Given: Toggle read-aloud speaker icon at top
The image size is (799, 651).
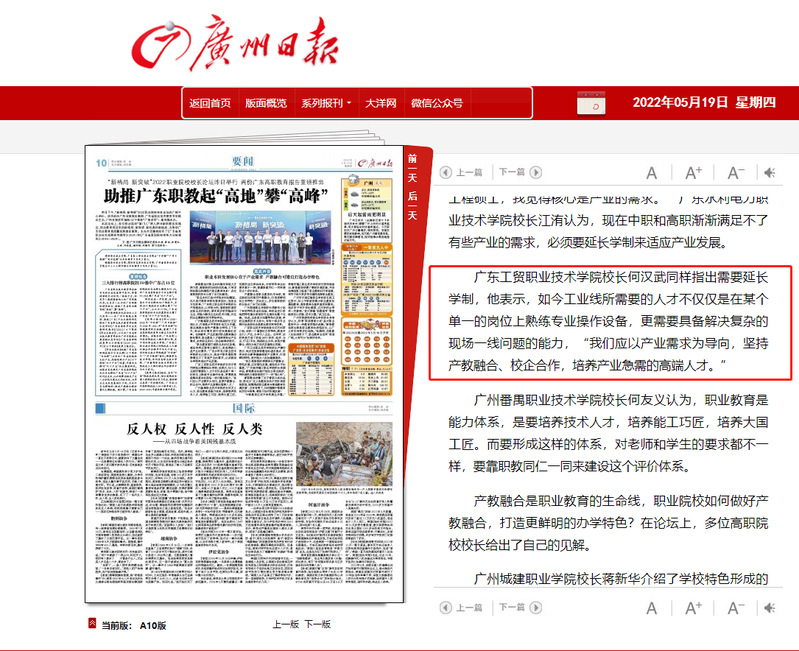Looking at the screenshot, I should click(771, 172).
